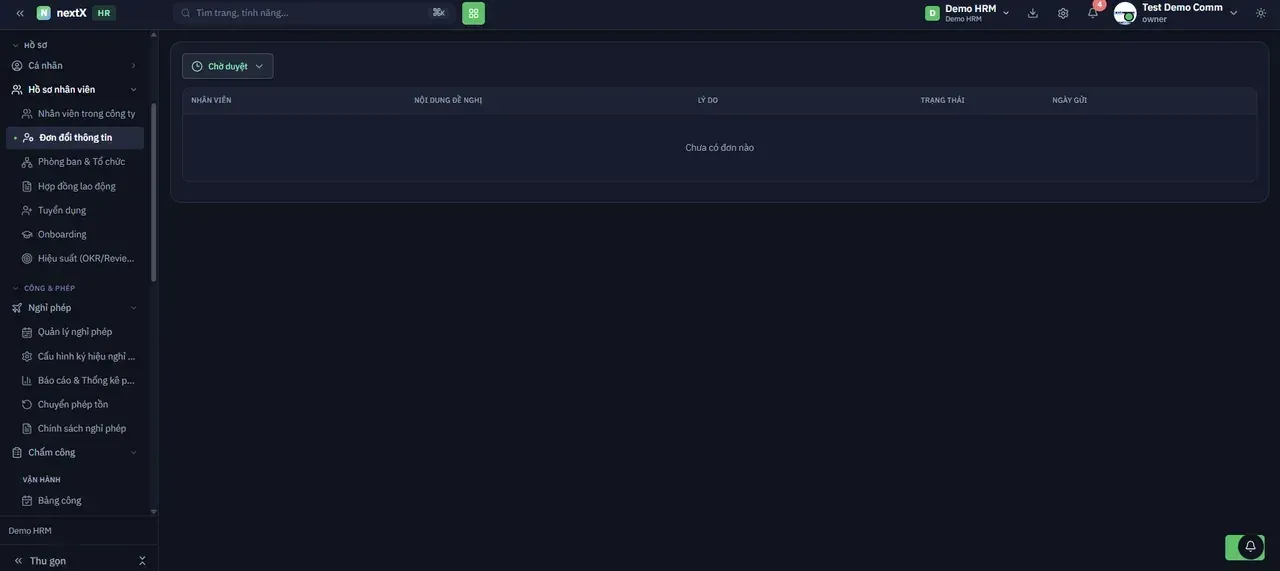
Task: Click the download icon in header
Action: (x=1033, y=13)
